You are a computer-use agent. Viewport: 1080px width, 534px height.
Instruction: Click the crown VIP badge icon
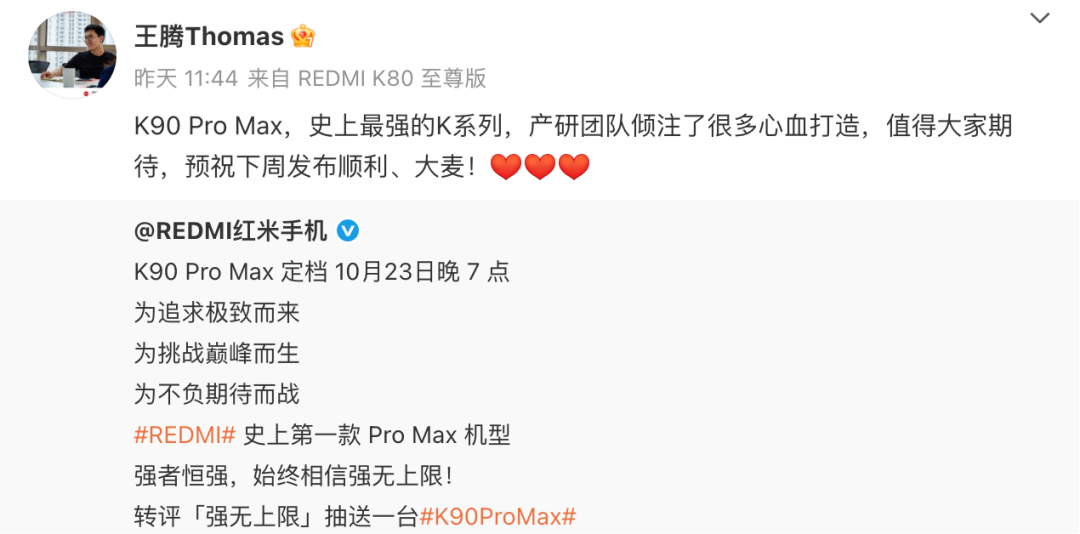click(302, 36)
